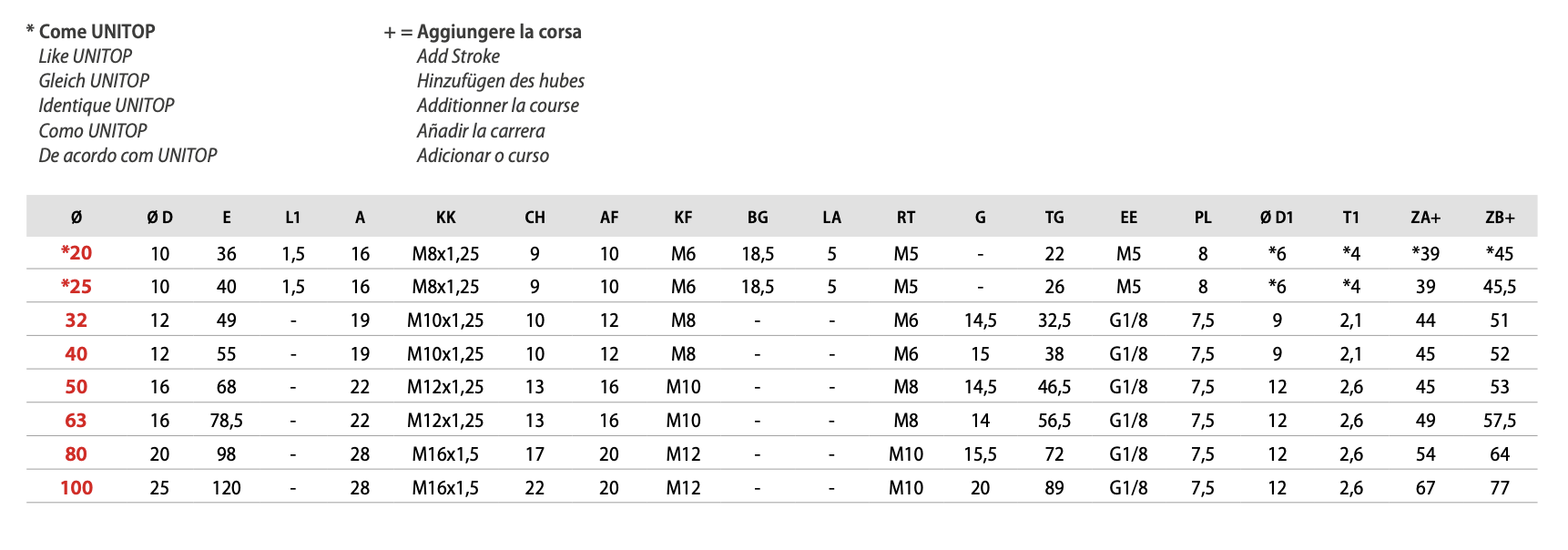Screen dimensions: 1568x550
Task: Click the red 50 diameter row label
Action: [x=76, y=387]
